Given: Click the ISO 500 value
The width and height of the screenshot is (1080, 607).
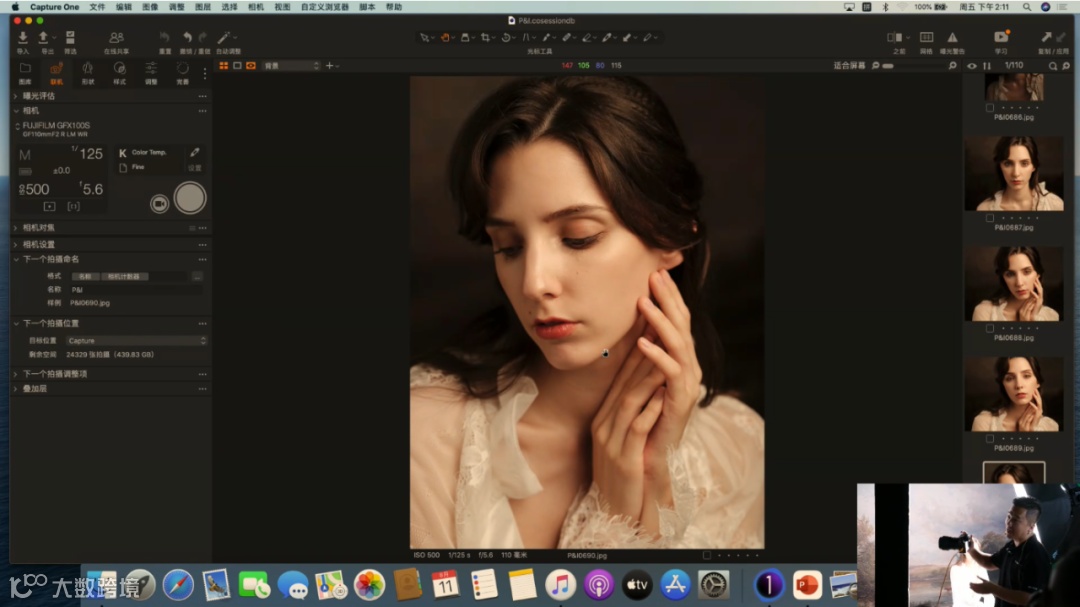Looking at the screenshot, I should click(34, 189).
